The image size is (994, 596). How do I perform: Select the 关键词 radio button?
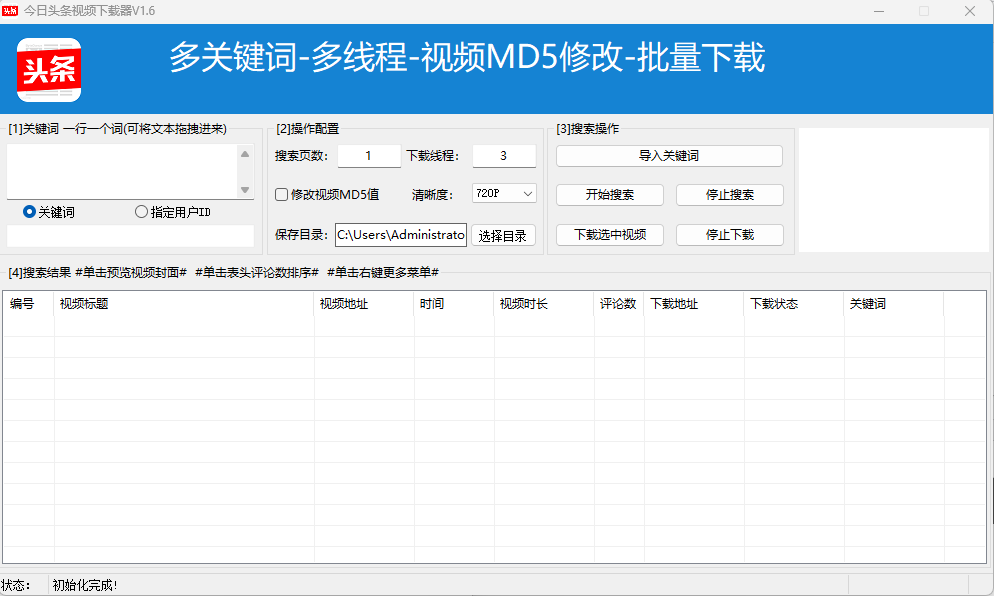tap(29, 212)
